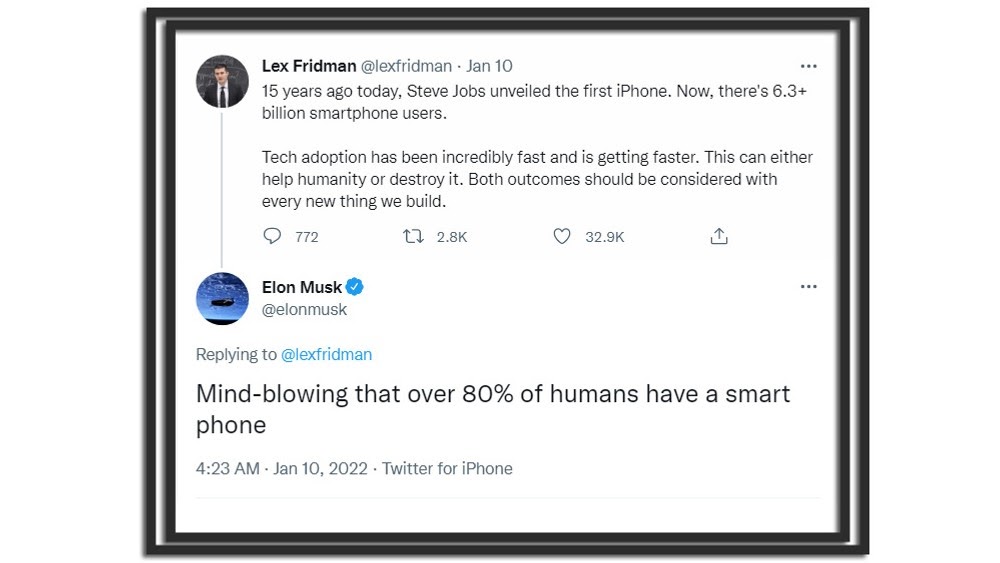This screenshot has height=563, width=1000.
Task: Open Elon Musk's profile avatar
Action: [x=222, y=298]
